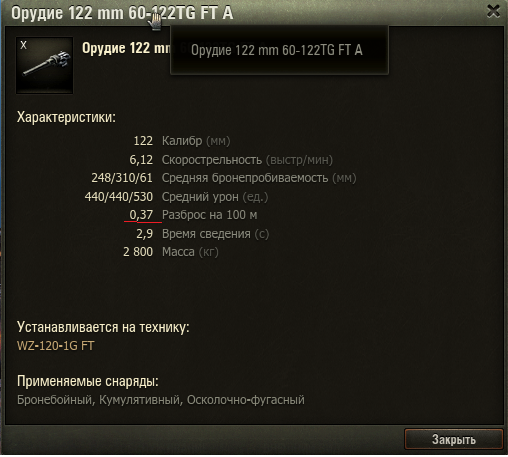Click the underlined dispersion value 0,37
This screenshot has height=457, width=508.
[141, 215]
